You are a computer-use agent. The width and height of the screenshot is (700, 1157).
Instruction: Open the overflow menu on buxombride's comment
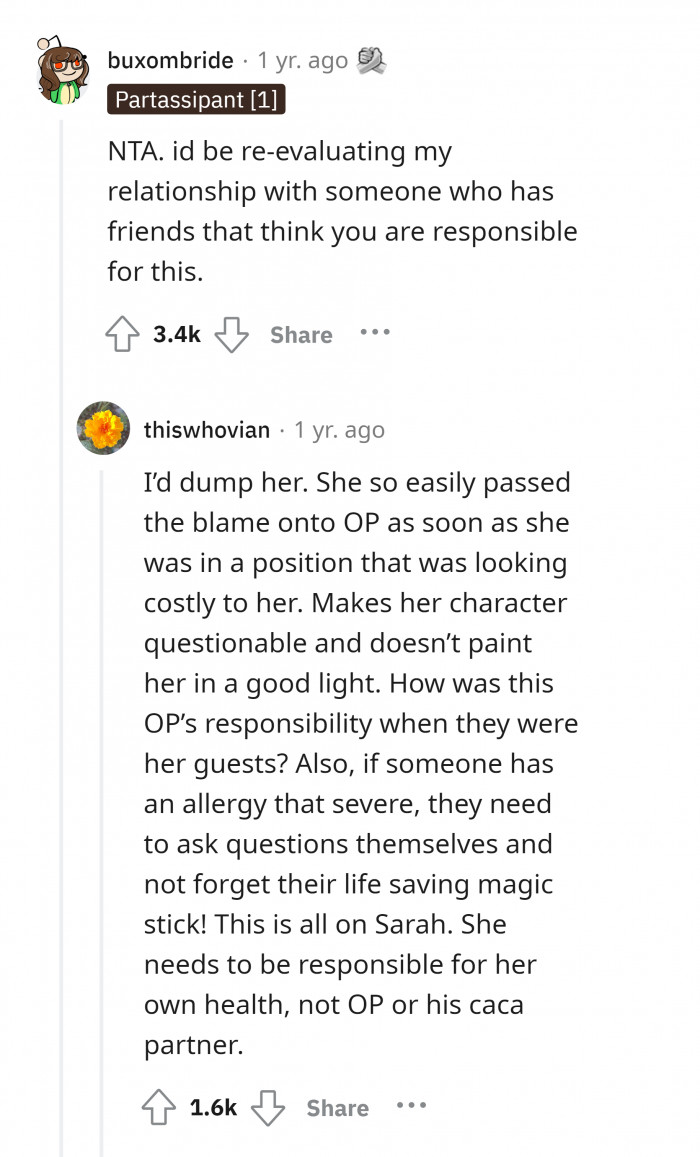(x=375, y=334)
